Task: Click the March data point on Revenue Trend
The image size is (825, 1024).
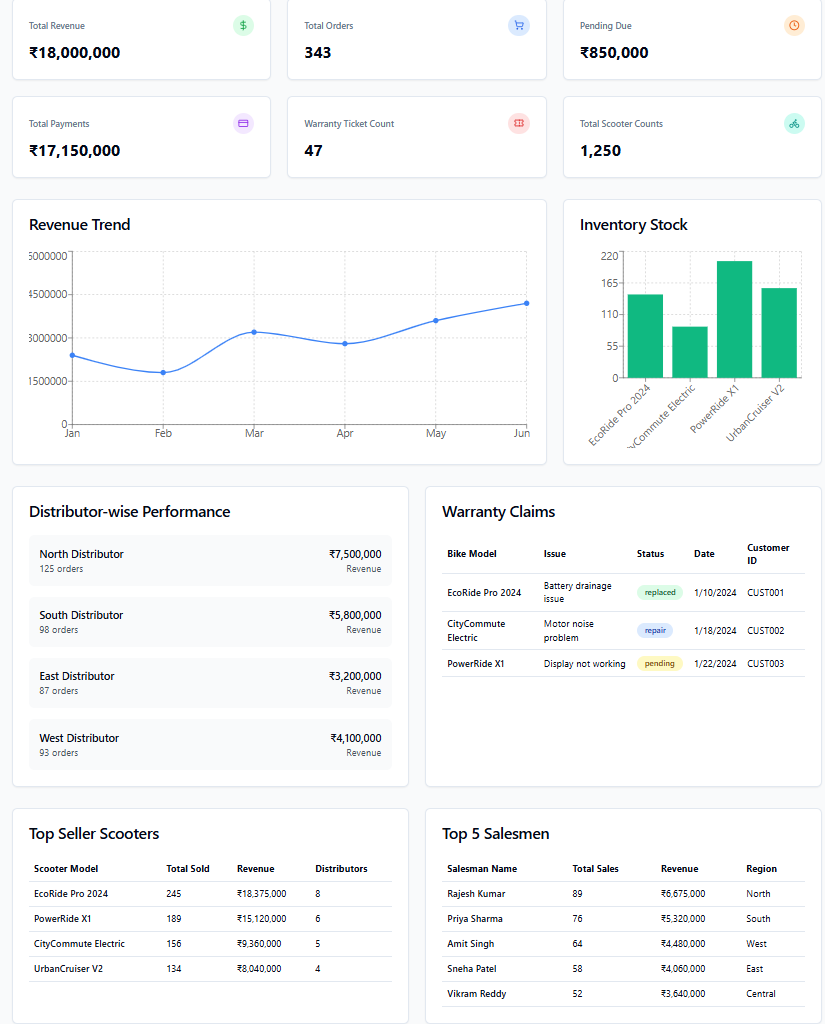Action: (x=254, y=332)
